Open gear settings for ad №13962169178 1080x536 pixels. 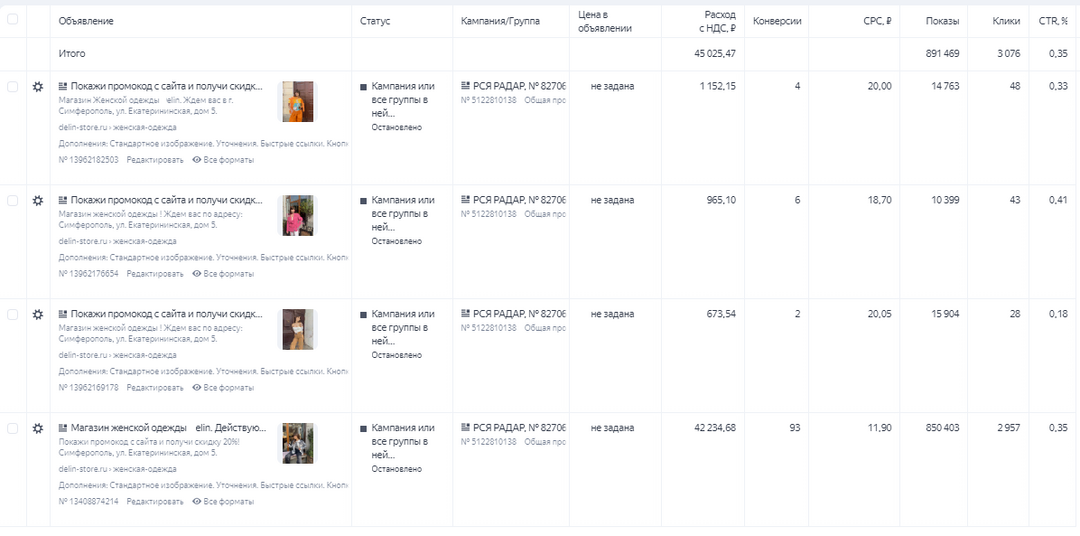pos(38,314)
